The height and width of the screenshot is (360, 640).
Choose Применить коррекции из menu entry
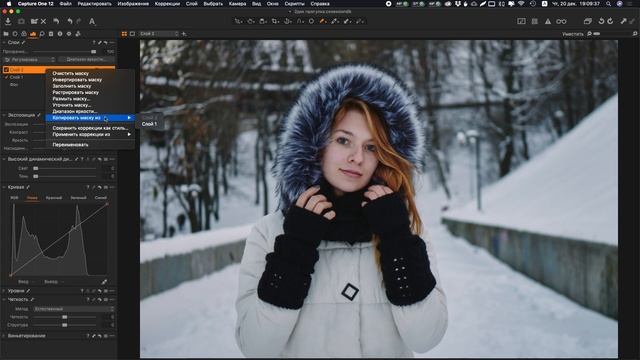[90, 134]
